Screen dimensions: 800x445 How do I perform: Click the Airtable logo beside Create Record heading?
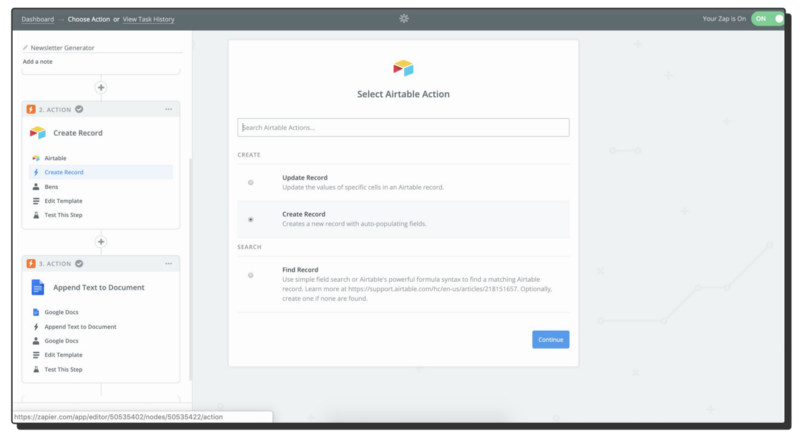point(38,133)
